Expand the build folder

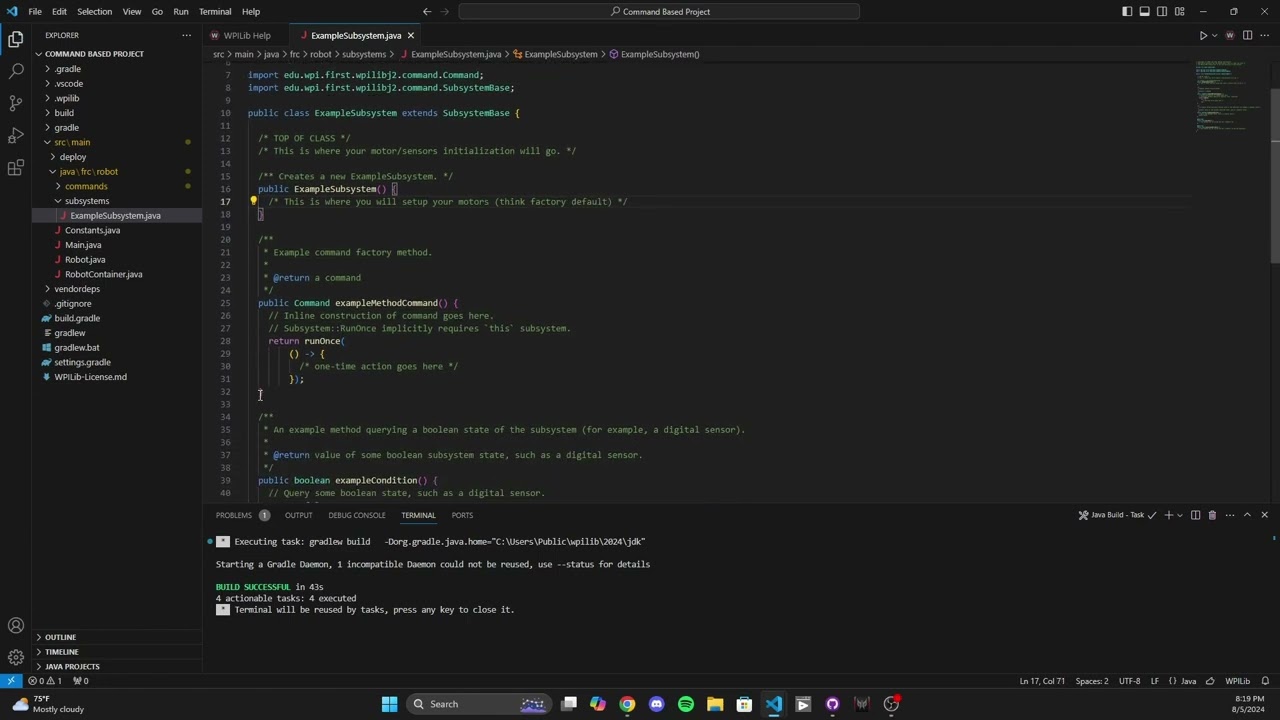click(64, 113)
